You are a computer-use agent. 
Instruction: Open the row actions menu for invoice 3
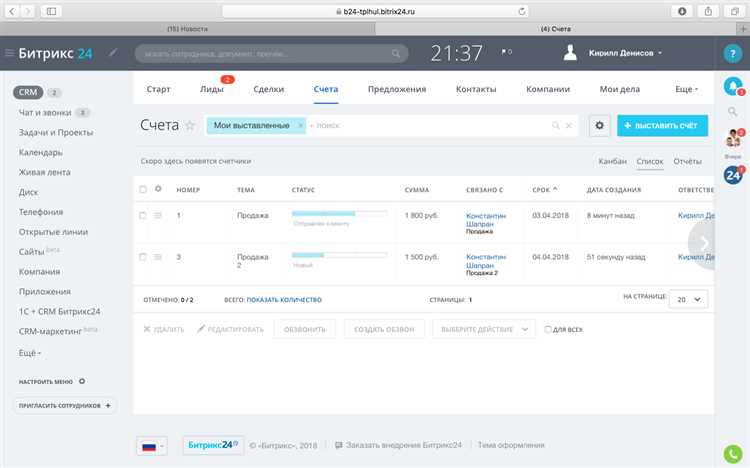pyautogui.click(x=158, y=257)
